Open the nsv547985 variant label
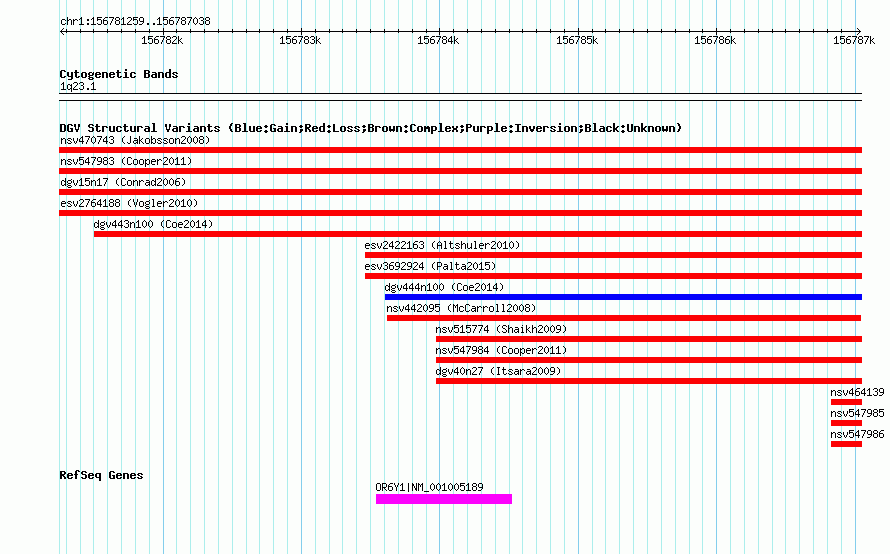 click(x=857, y=413)
